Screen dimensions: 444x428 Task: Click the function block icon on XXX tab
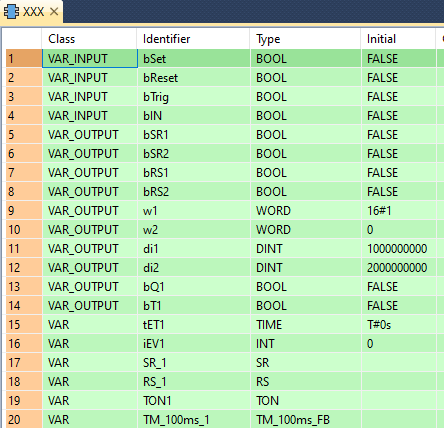coord(11,12)
